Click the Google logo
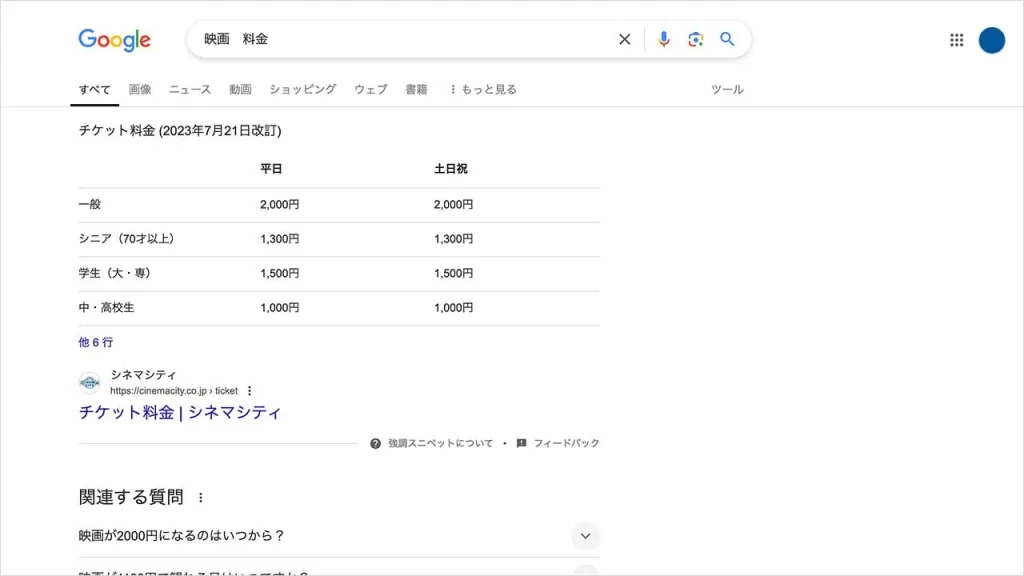The width and height of the screenshot is (1024, 576). pyautogui.click(x=115, y=40)
